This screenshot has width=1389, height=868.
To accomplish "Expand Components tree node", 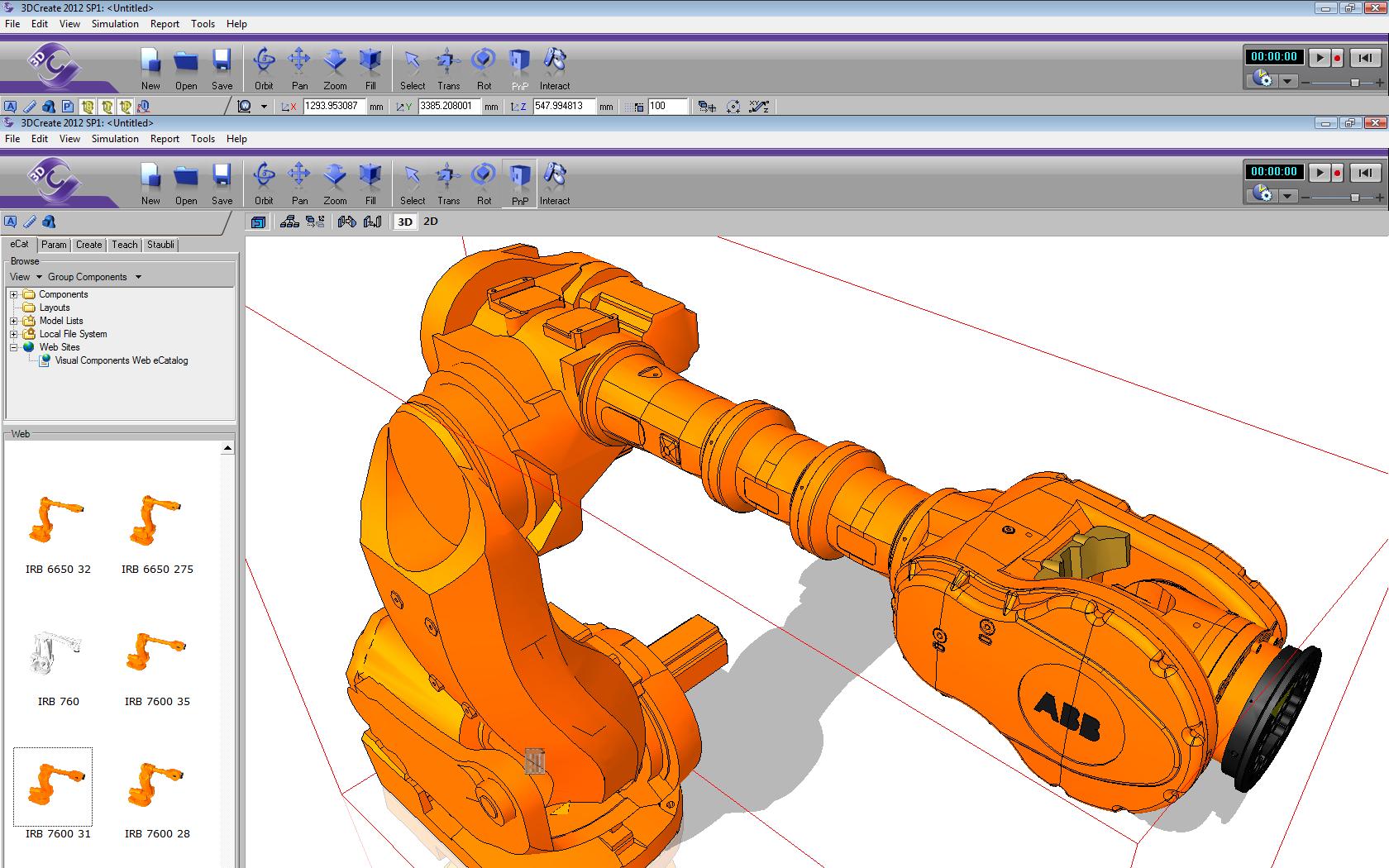I will click(x=13, y=294).
